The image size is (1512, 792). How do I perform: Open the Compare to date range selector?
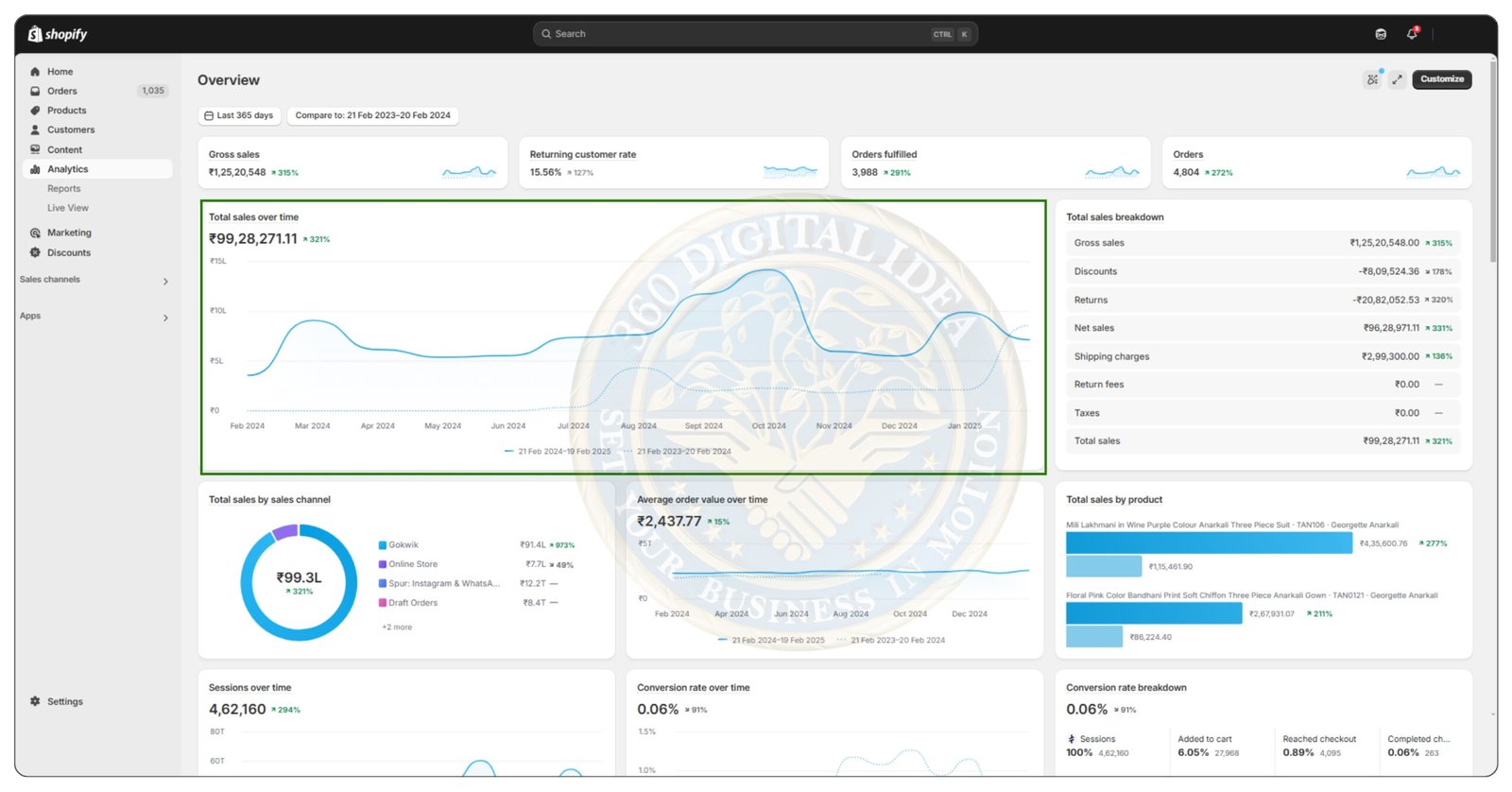point(372,115)
